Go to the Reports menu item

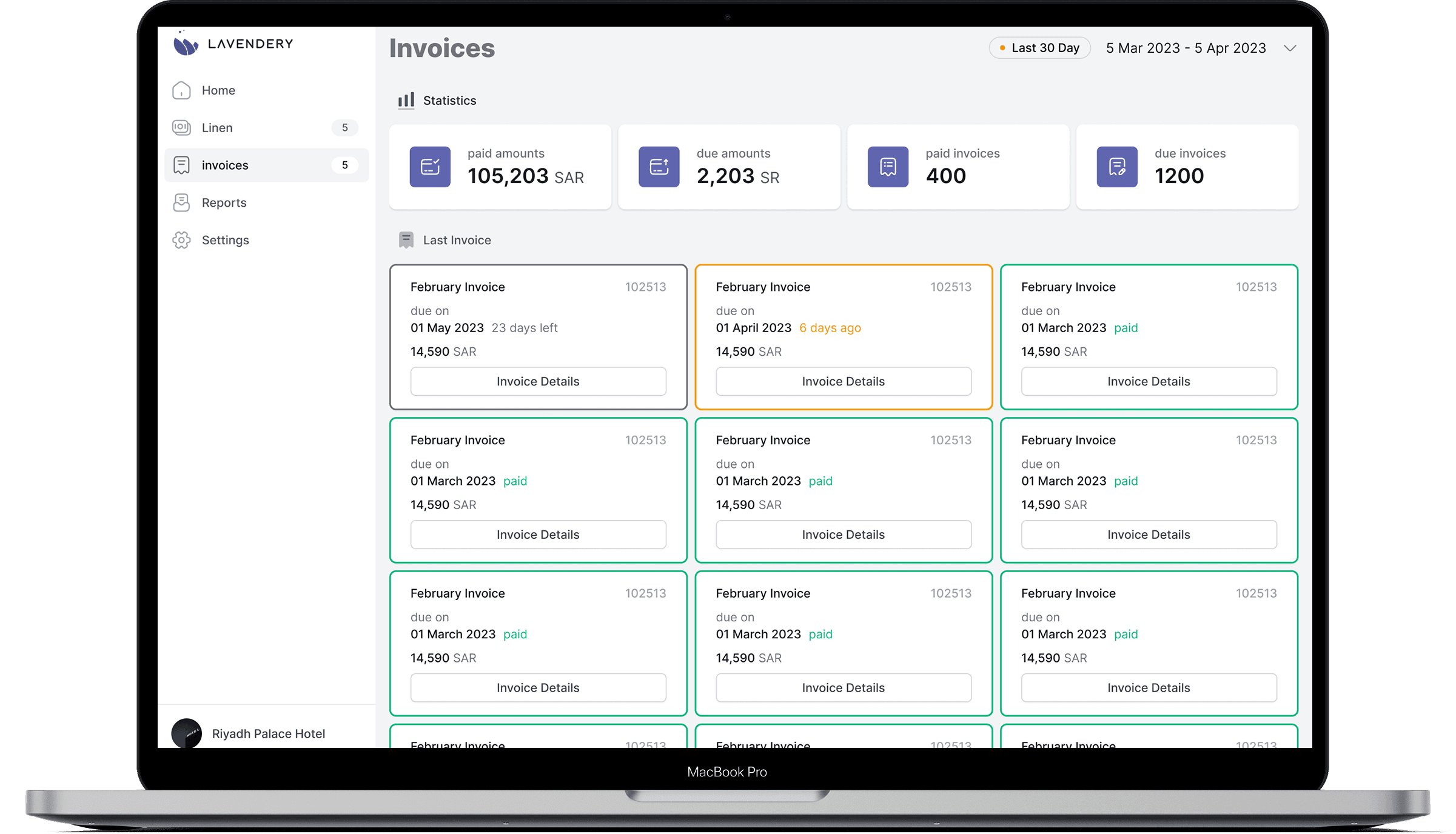click(x=224, y=202)
